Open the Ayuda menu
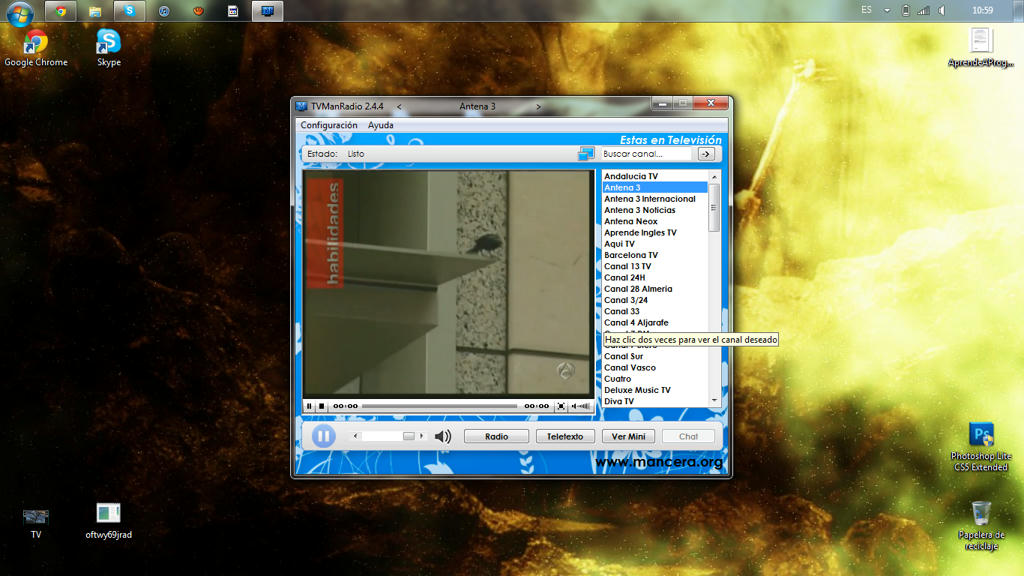The image size is (1024, 576). (x=380, y=125)
